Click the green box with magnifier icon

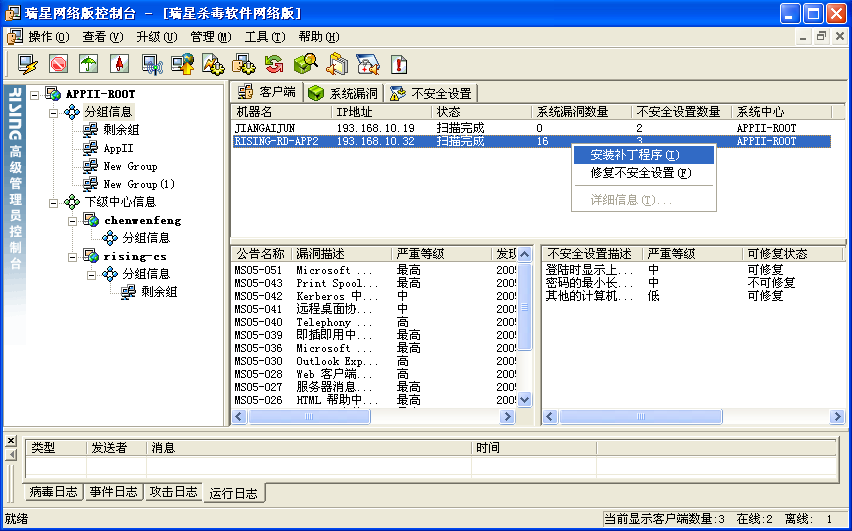(x=305, y=64)
